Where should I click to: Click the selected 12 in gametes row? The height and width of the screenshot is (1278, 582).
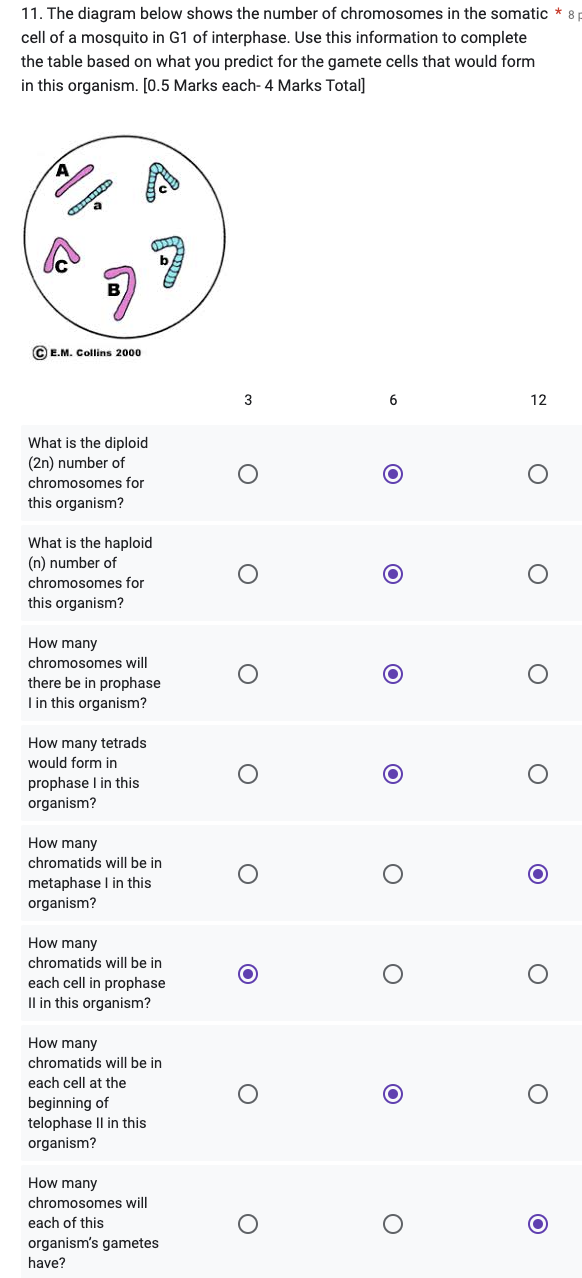point(538,1223)
